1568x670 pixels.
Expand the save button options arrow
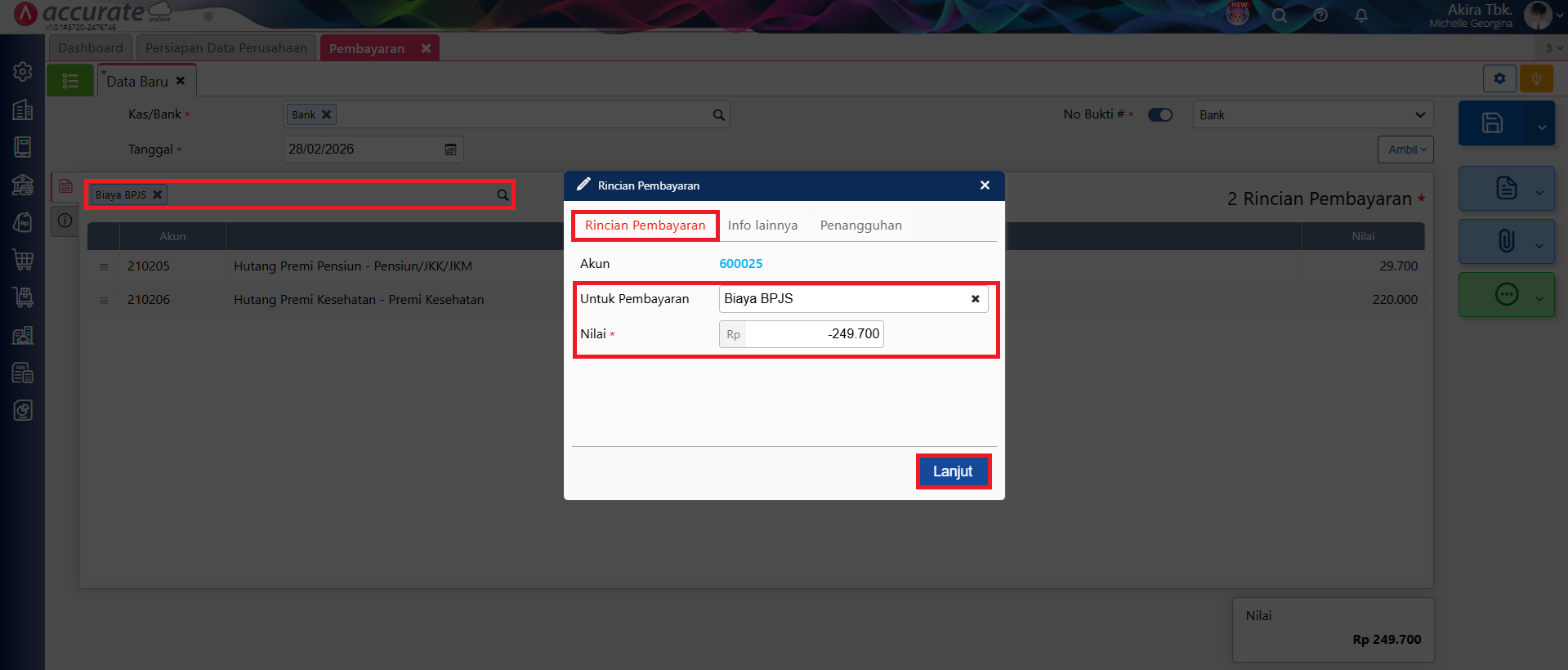click(x=1541, y=127)
